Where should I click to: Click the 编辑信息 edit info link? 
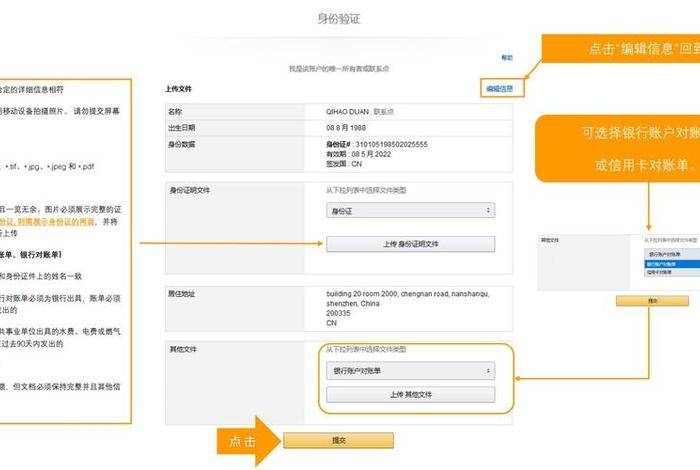click(499, 89)
